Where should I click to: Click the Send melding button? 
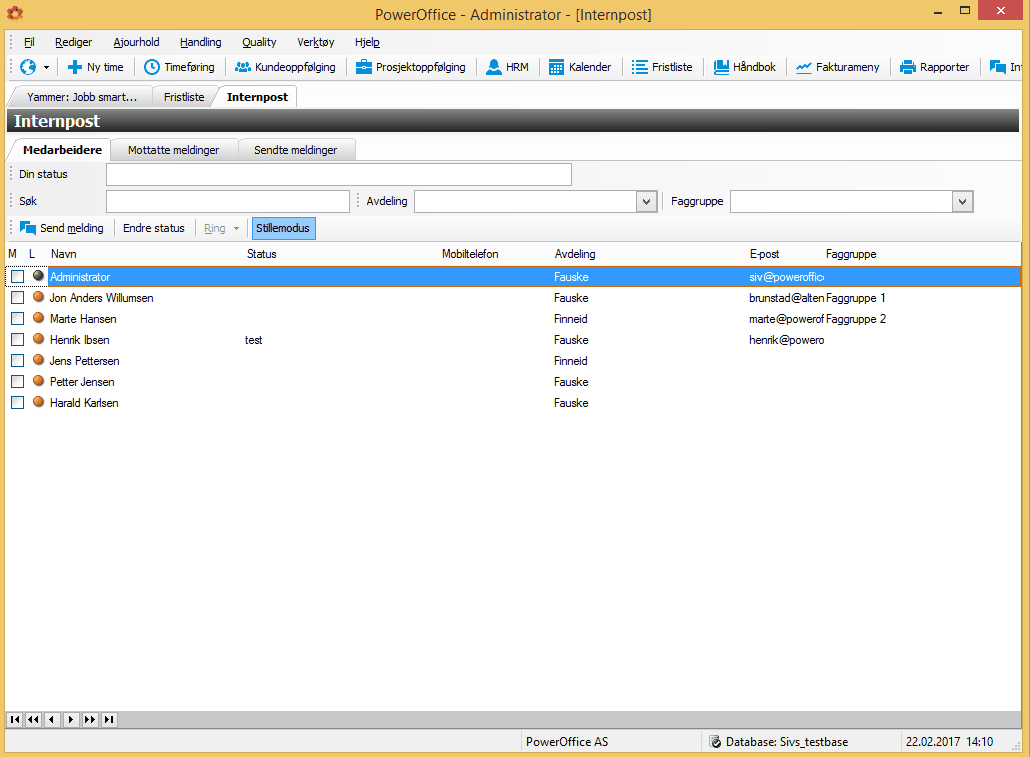point(62,228)
